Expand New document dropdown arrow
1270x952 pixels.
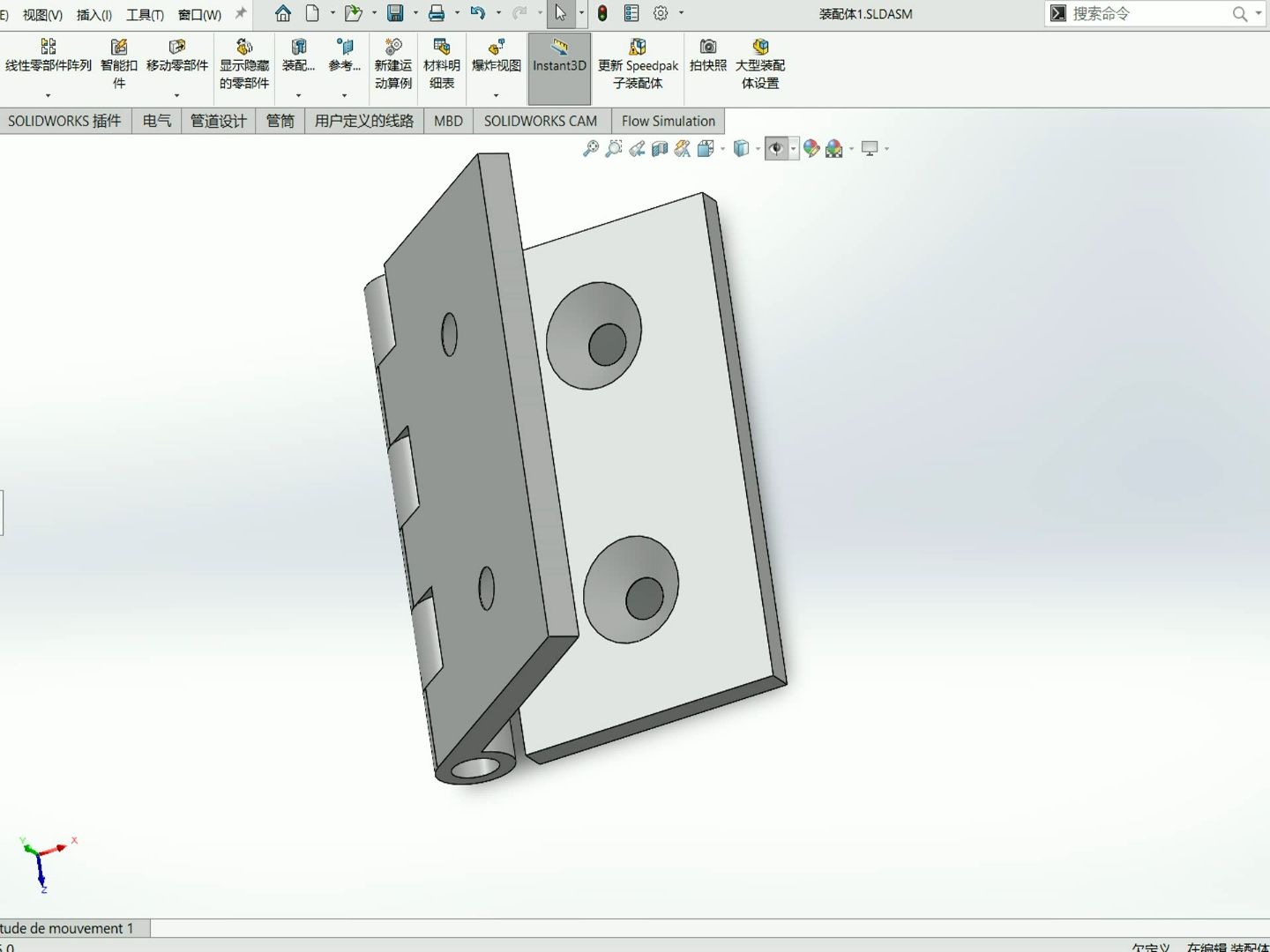[332, 13]
